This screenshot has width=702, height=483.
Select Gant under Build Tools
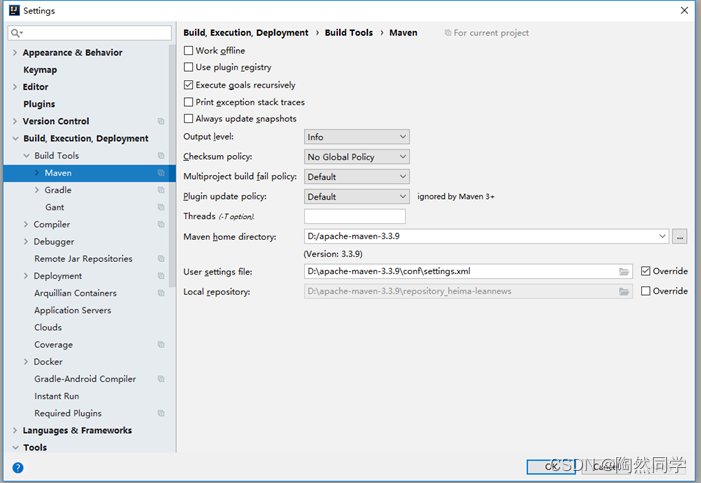click(x=55, y=207)
